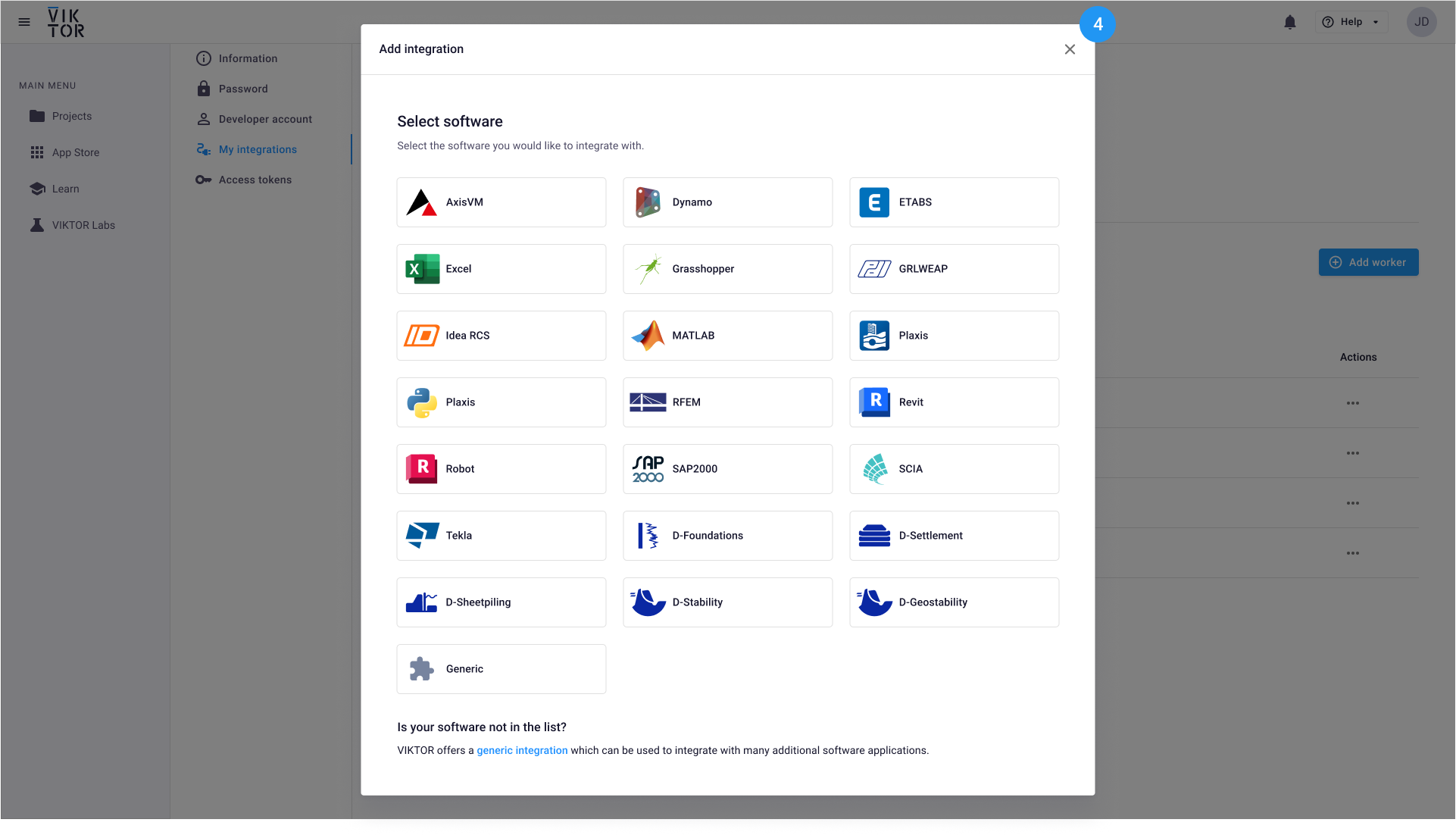The height and width of the screenshot is (835, 1456).
Task: Click the Generic puzzle piece icon
Action: point(421,669)
